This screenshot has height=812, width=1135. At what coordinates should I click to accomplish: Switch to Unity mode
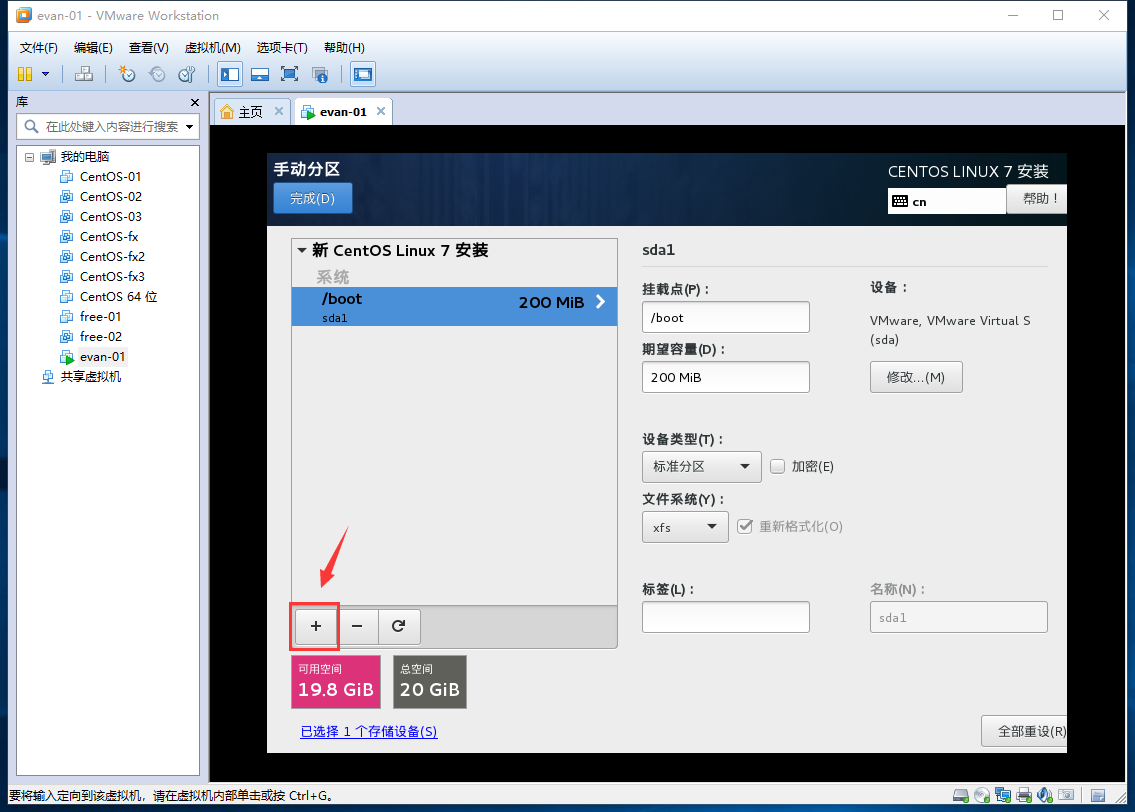(x=320, y=74)
